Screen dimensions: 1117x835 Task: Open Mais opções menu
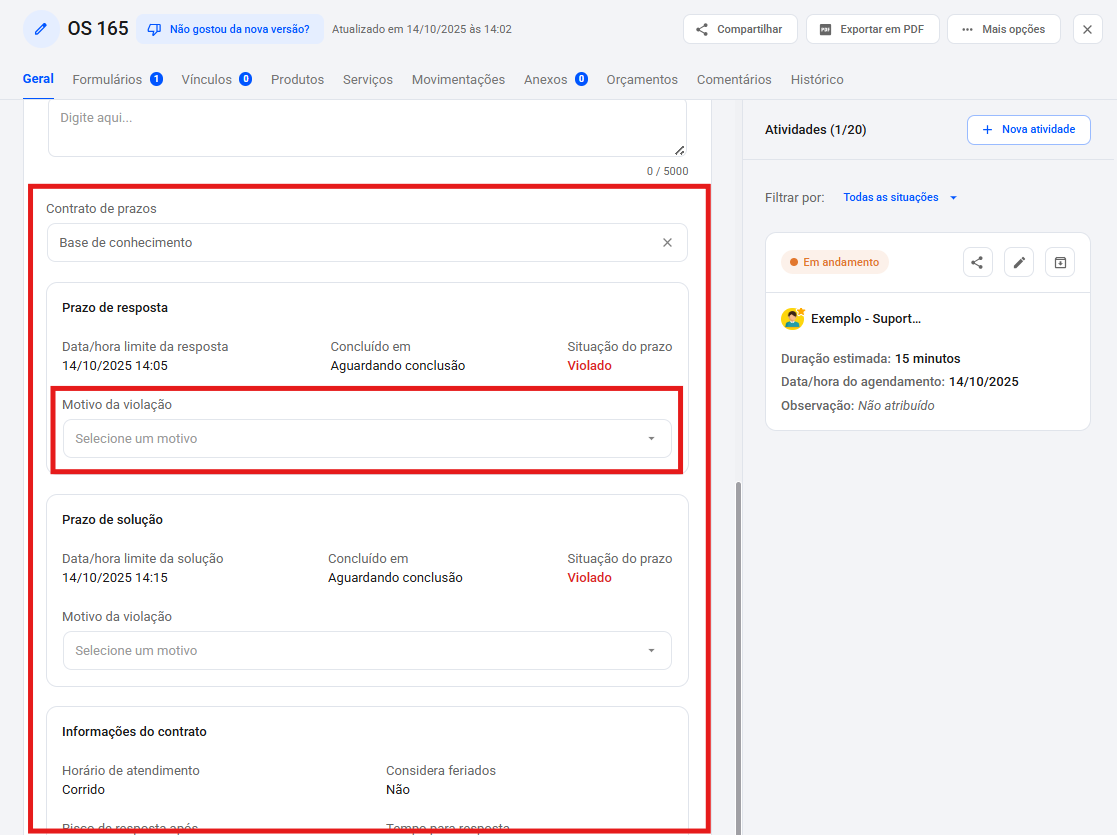click(1004, 29)
